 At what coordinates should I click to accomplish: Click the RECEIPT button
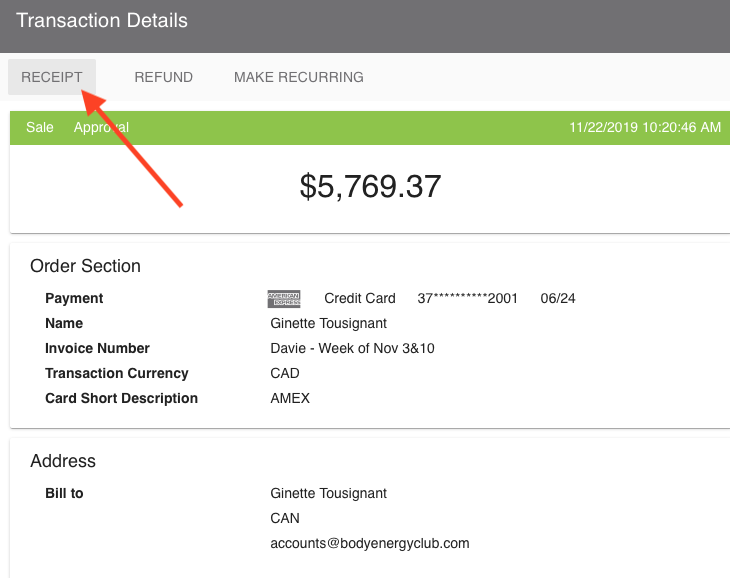point(52,77)
